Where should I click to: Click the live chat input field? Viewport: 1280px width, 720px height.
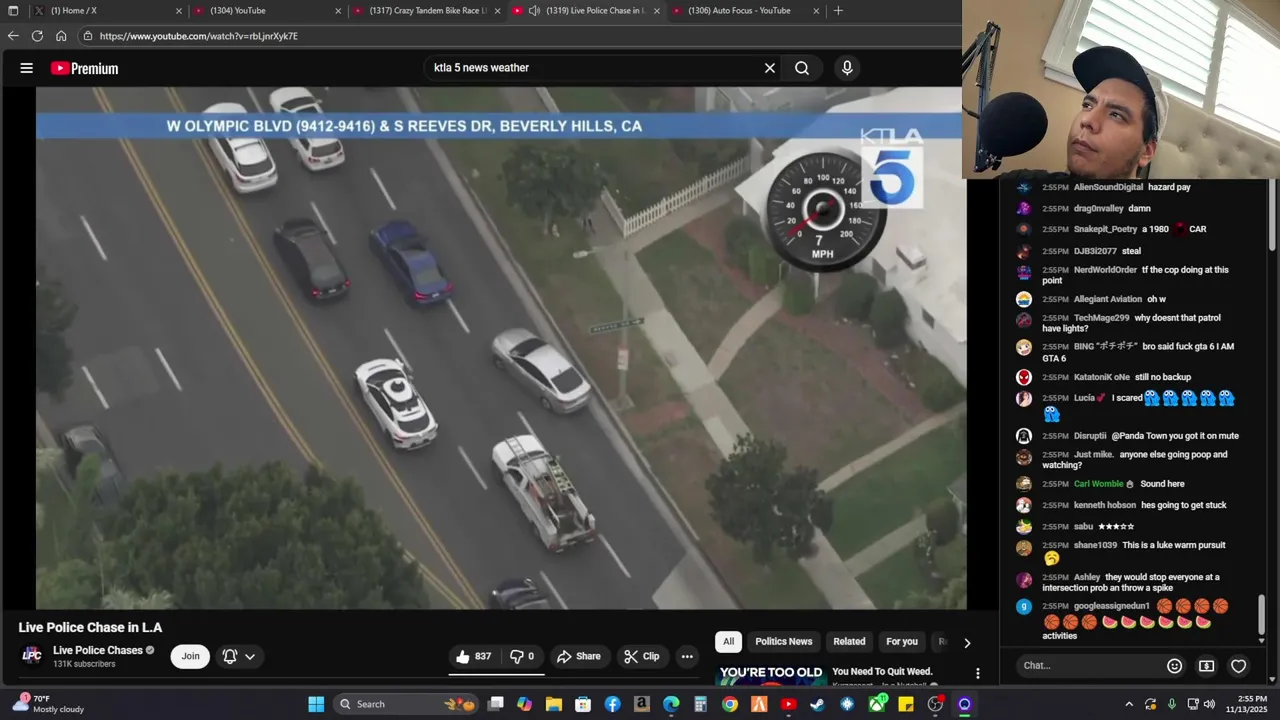(x=1090, y=665)
